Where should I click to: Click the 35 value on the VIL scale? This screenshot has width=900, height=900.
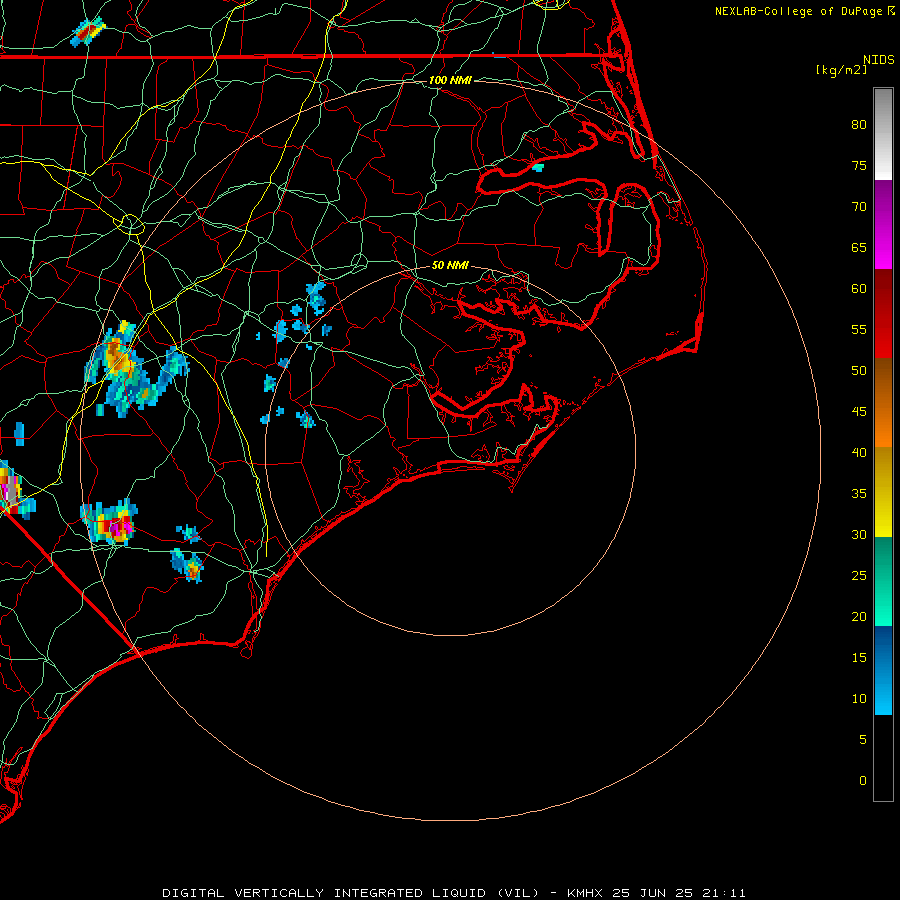click(x=859, y=494)
